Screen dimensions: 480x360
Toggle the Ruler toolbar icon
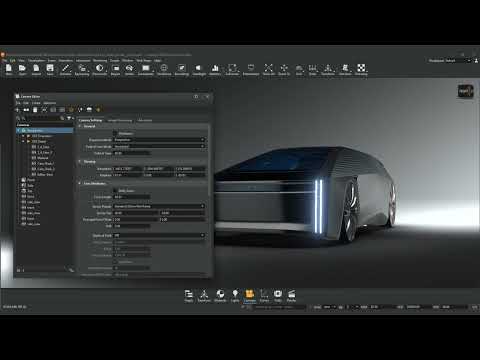pos(312,69)
